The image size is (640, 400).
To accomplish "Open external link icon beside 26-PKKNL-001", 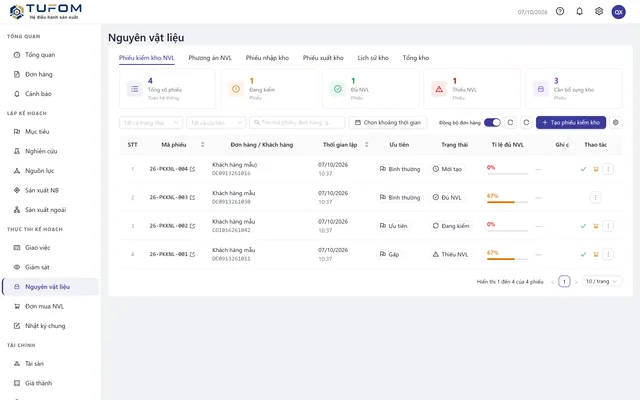I will point(192,254).
